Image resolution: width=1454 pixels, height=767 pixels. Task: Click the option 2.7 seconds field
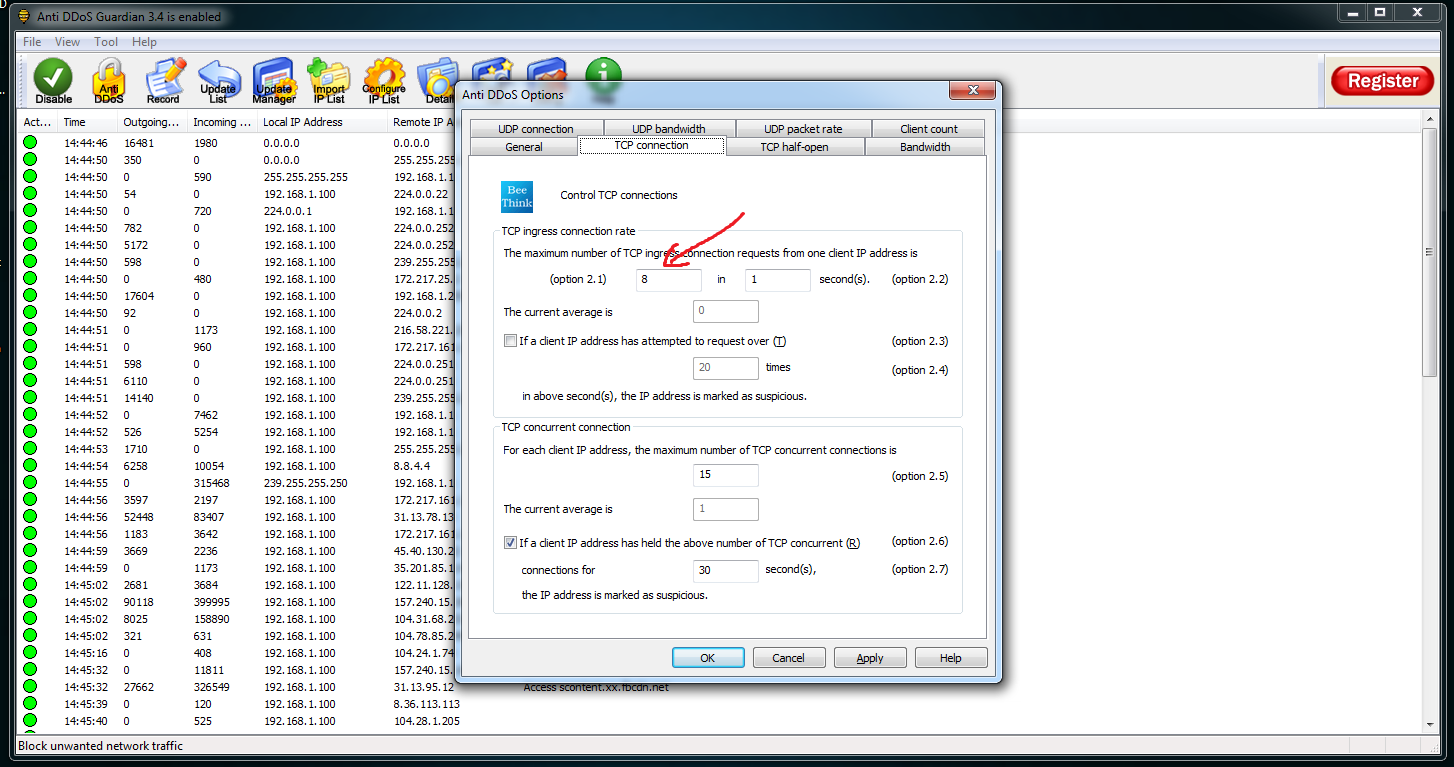(725, 570)
